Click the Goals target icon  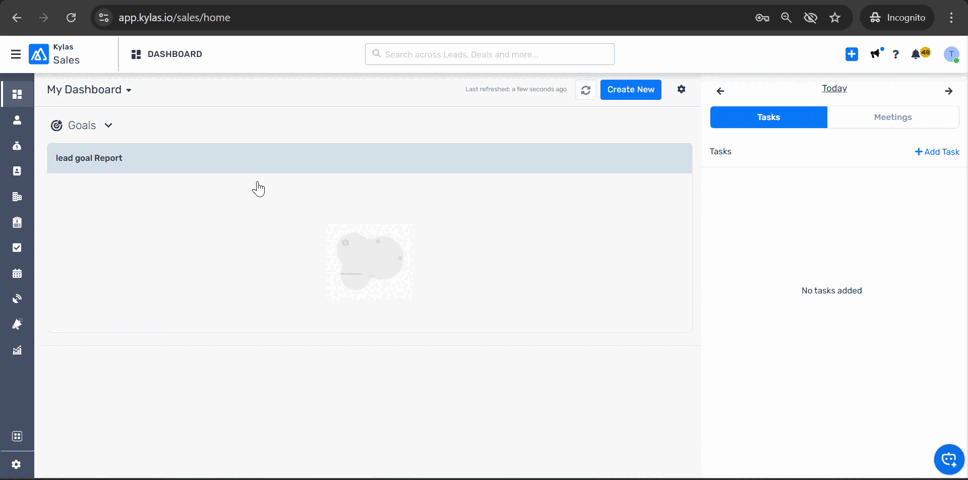click(56, 125)
